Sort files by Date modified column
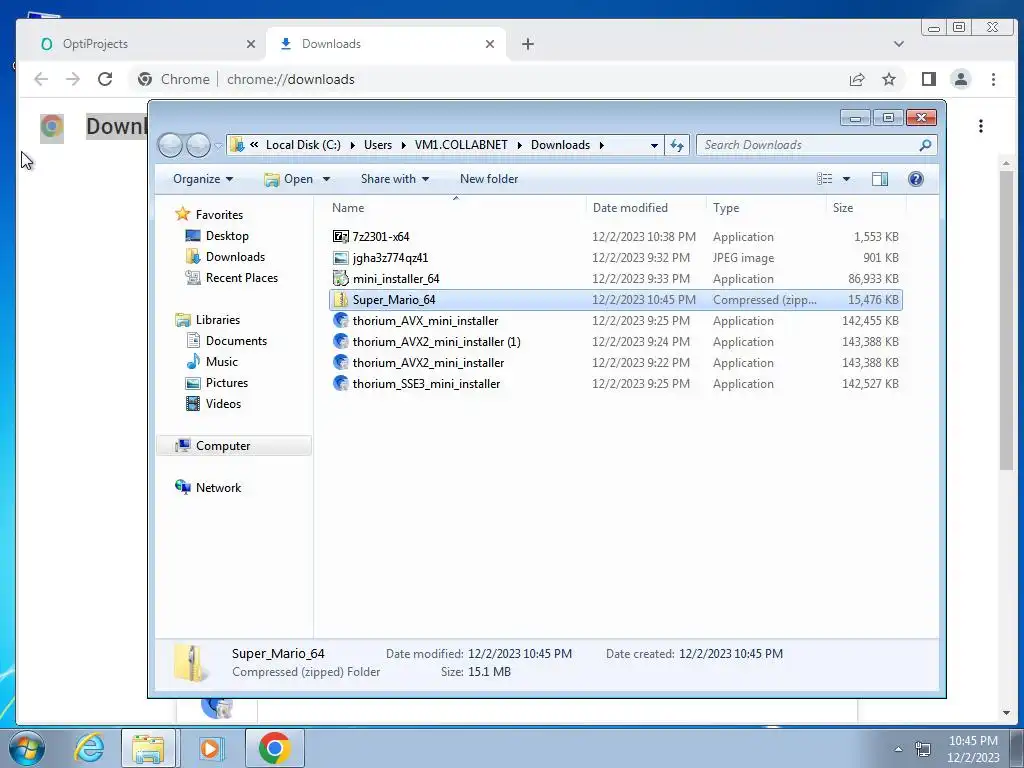Image resolution: width=1024 pixels, height=768 pixels. point(646,208)
